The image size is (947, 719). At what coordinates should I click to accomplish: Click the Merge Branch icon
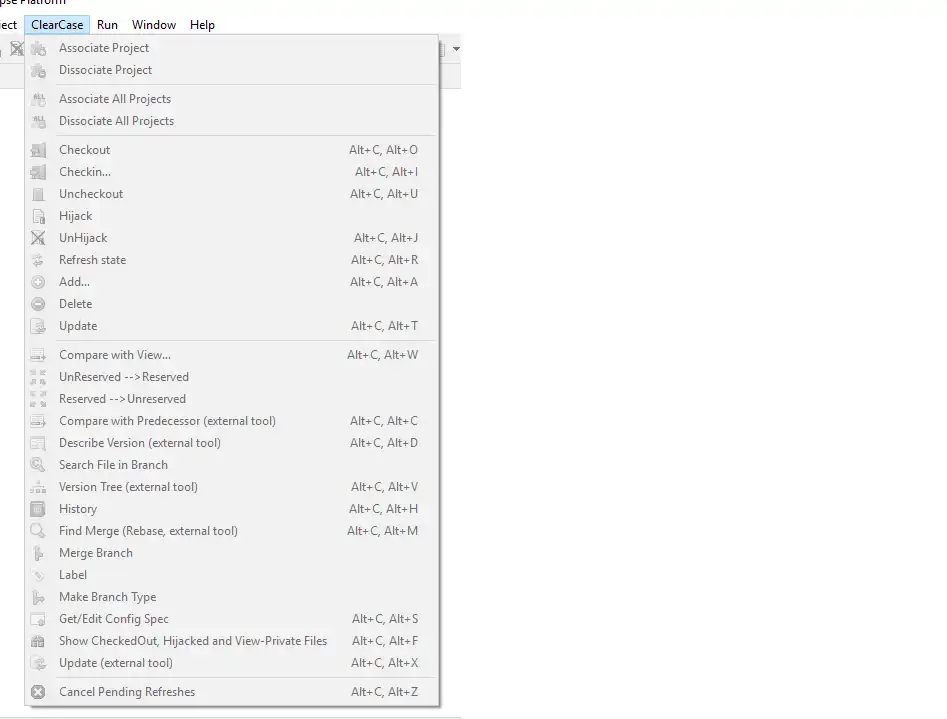click(x=38, y=553)
